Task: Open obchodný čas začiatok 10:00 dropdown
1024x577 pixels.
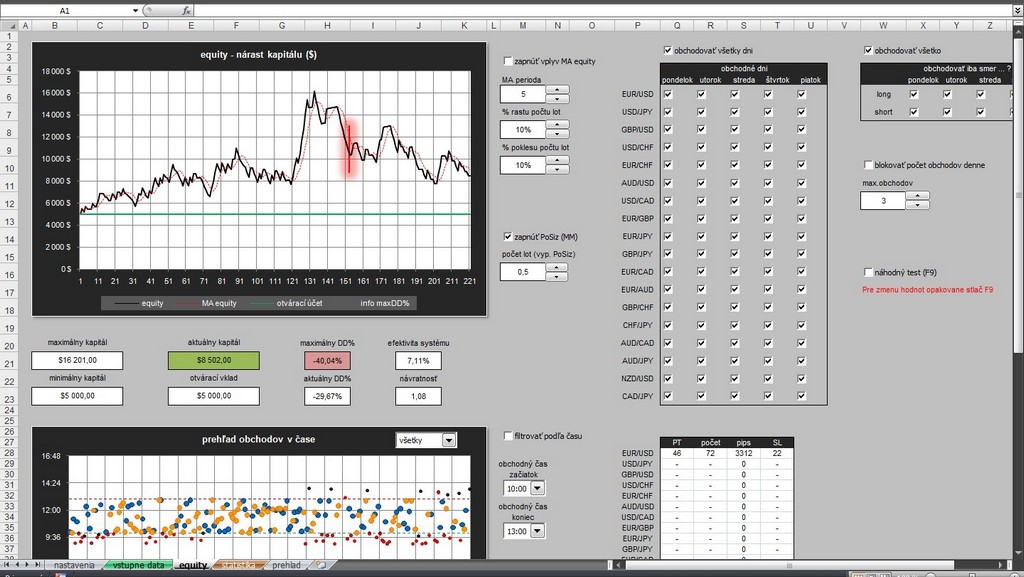Action: click(537, 488)
